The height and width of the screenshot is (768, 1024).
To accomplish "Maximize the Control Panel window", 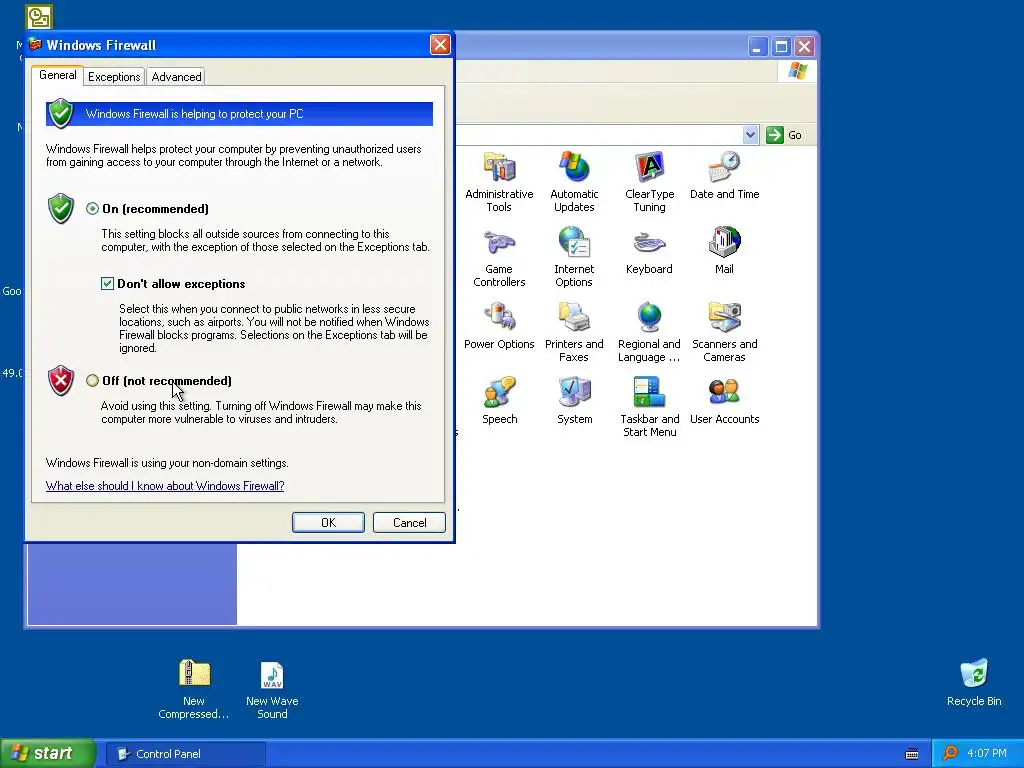I will 781,46.
